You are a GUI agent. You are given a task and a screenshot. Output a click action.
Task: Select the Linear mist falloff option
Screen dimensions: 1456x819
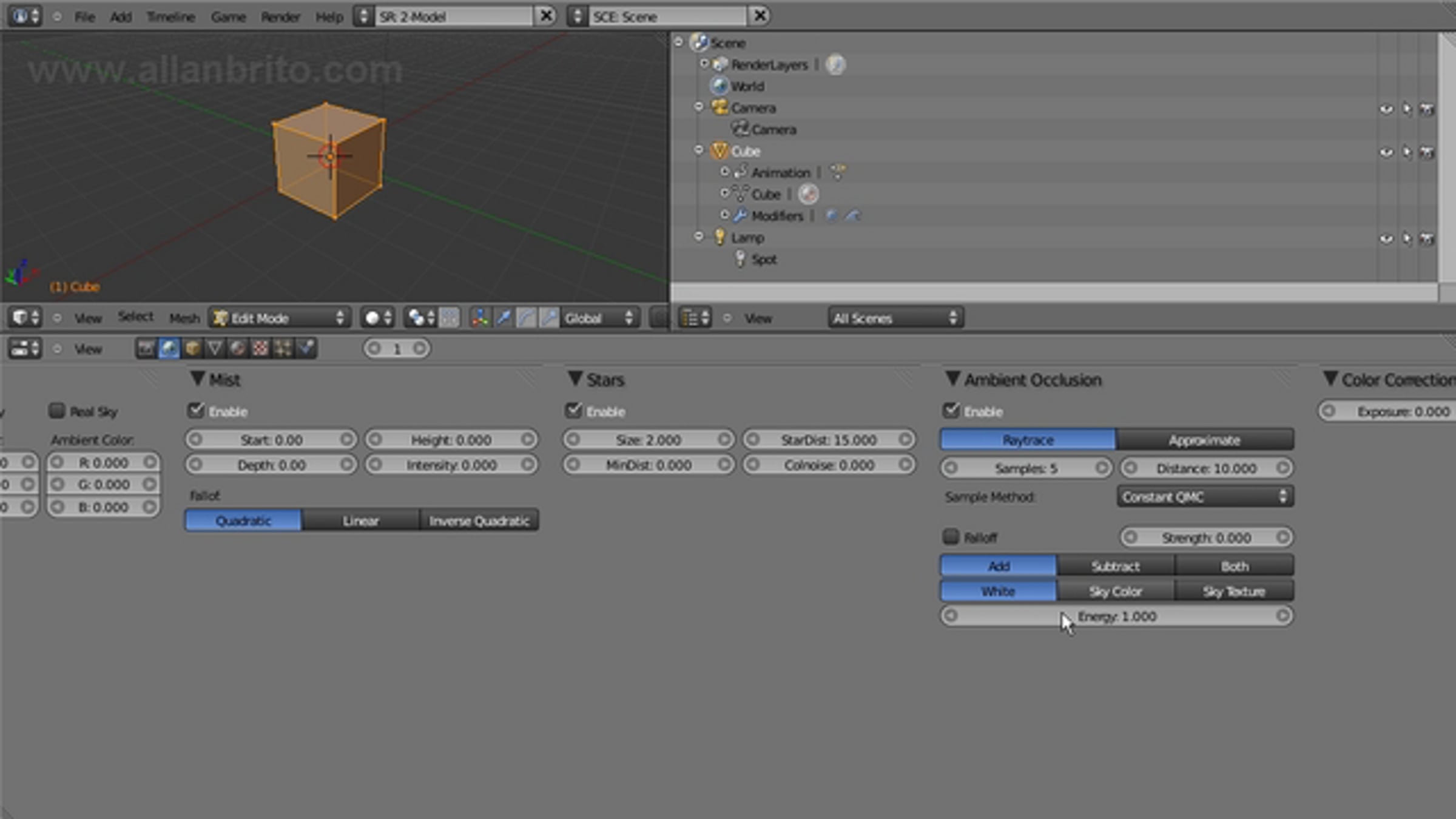pos(360,521)
